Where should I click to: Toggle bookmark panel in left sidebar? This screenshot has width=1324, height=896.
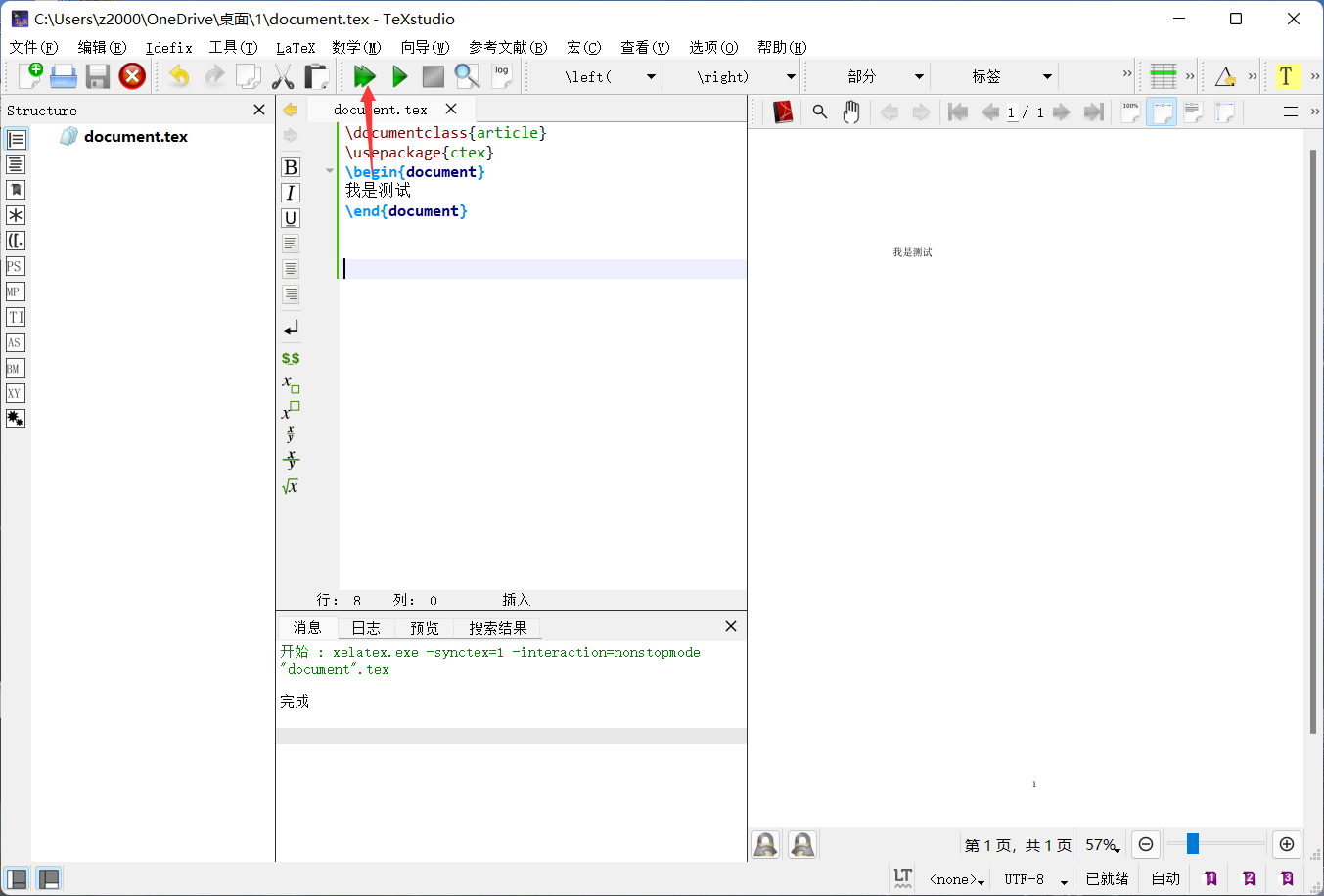tap(15, 190)
